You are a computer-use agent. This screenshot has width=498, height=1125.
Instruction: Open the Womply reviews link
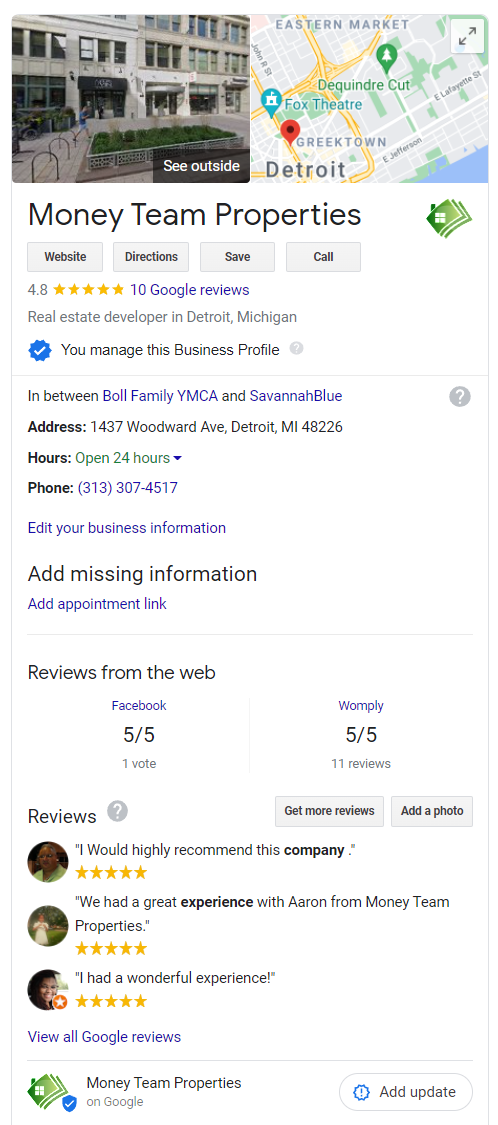(361, 706)
